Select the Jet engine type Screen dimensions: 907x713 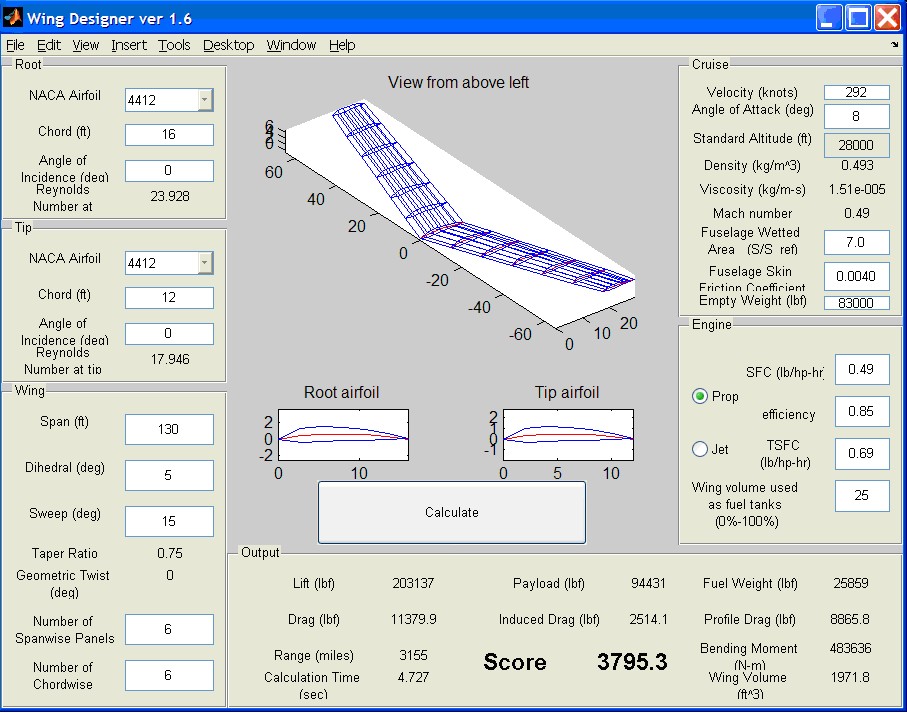[700, 449]
